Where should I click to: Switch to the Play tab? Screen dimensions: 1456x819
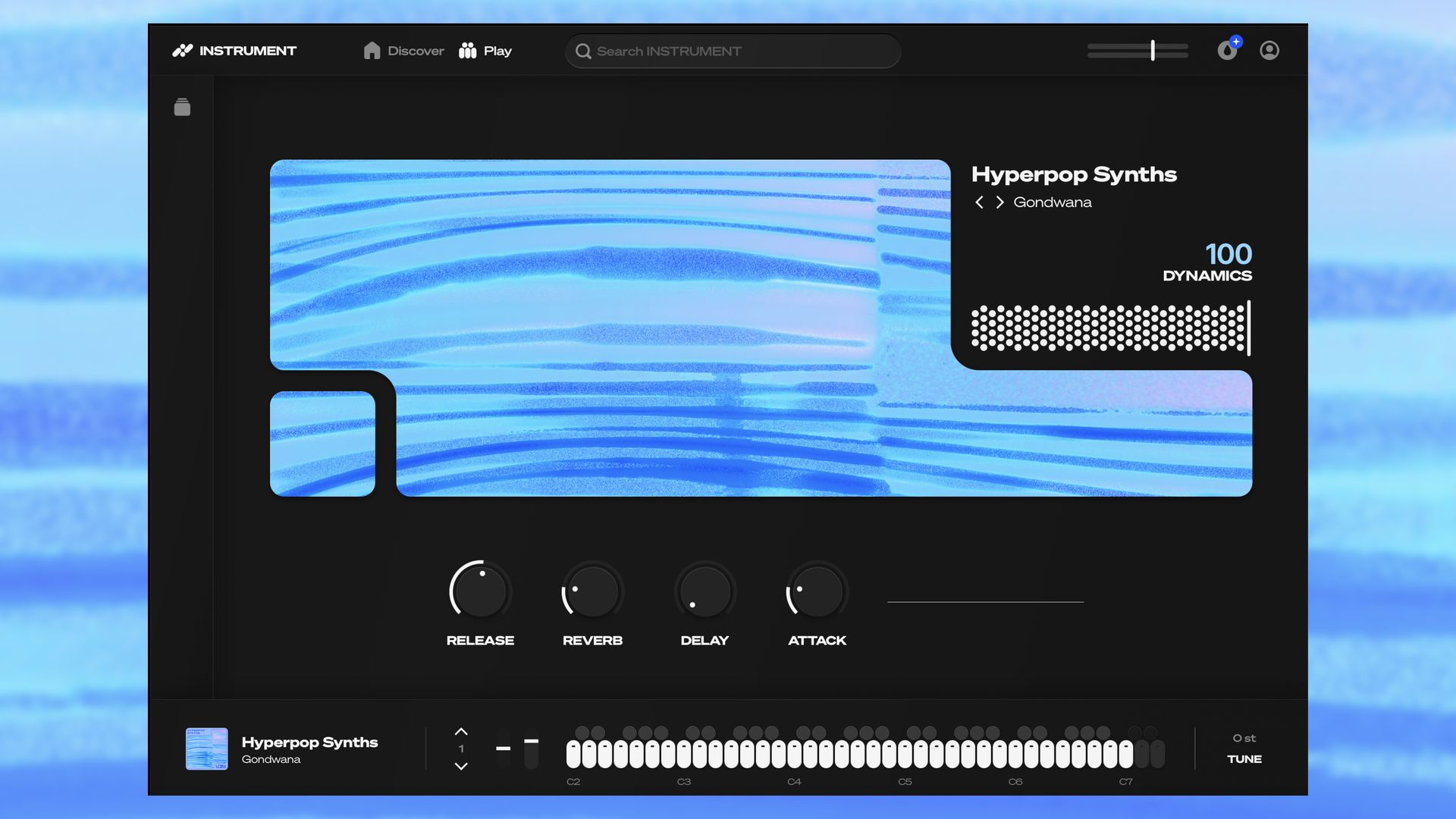coord(497,50)
